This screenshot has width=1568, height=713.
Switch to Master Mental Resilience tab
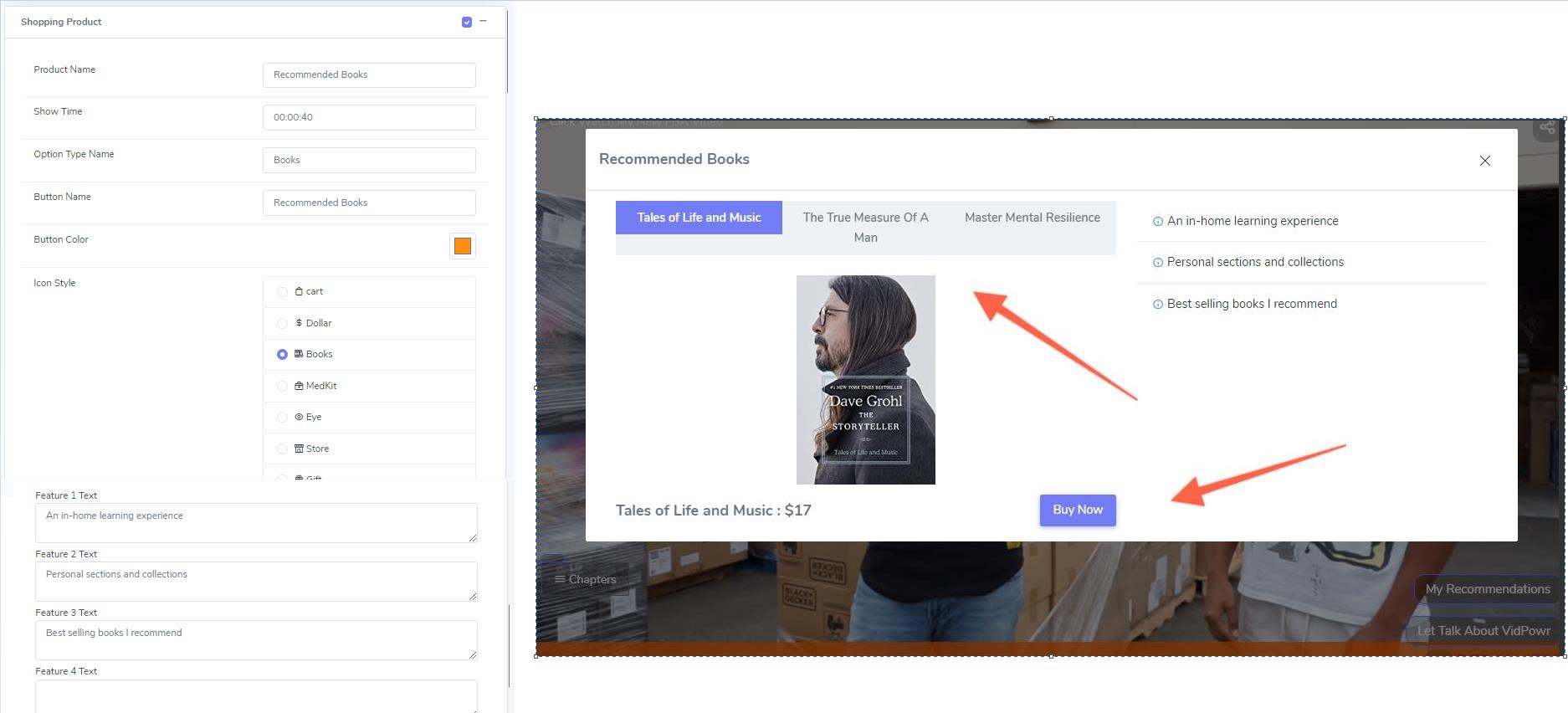(x=1032, y=218)
